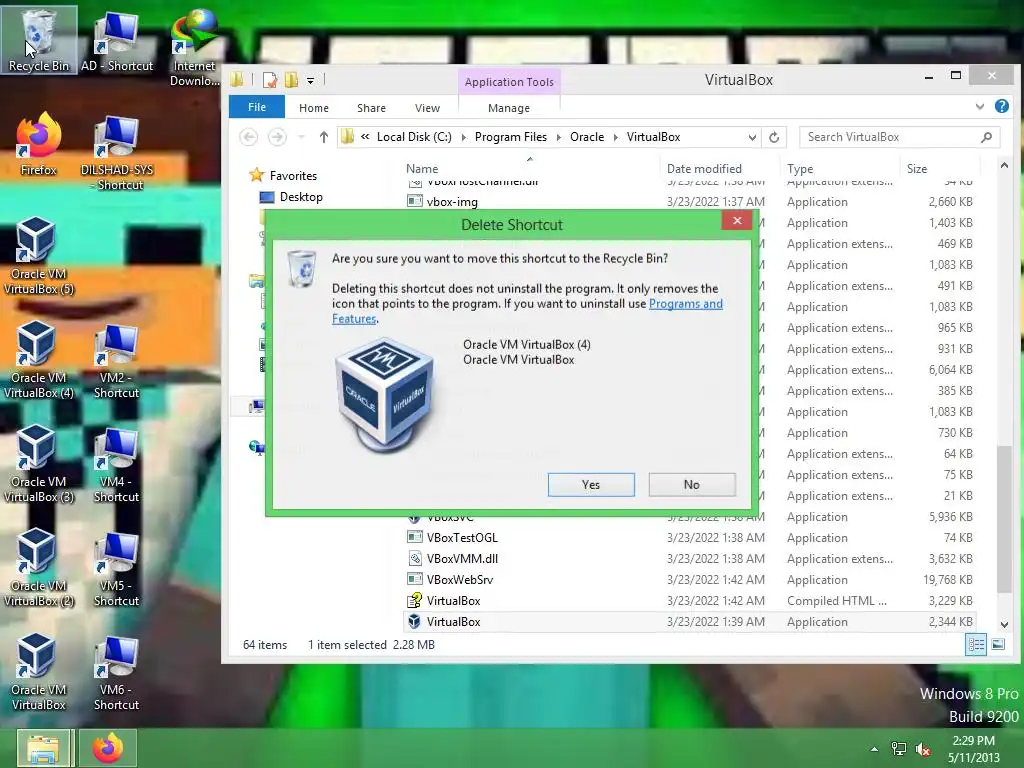Click the network icon in system tray
This screenshot has width=1024, height=768.
click(899, 749)
